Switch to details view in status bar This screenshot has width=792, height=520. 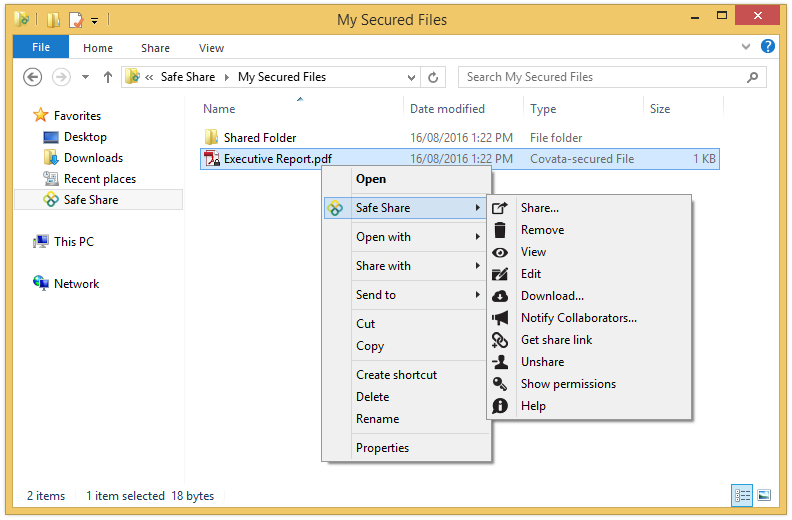[742, 495]
